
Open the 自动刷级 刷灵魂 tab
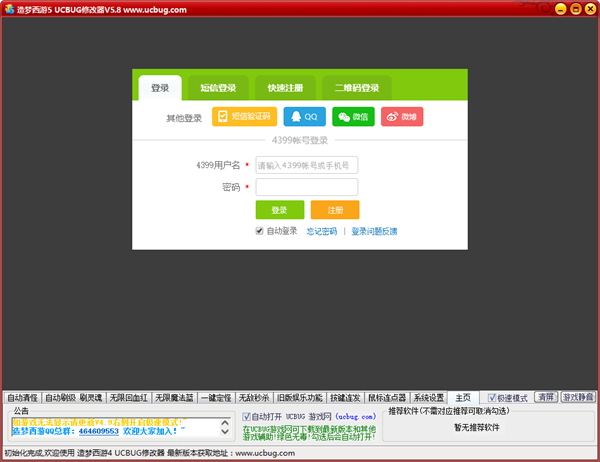point(74,398)
